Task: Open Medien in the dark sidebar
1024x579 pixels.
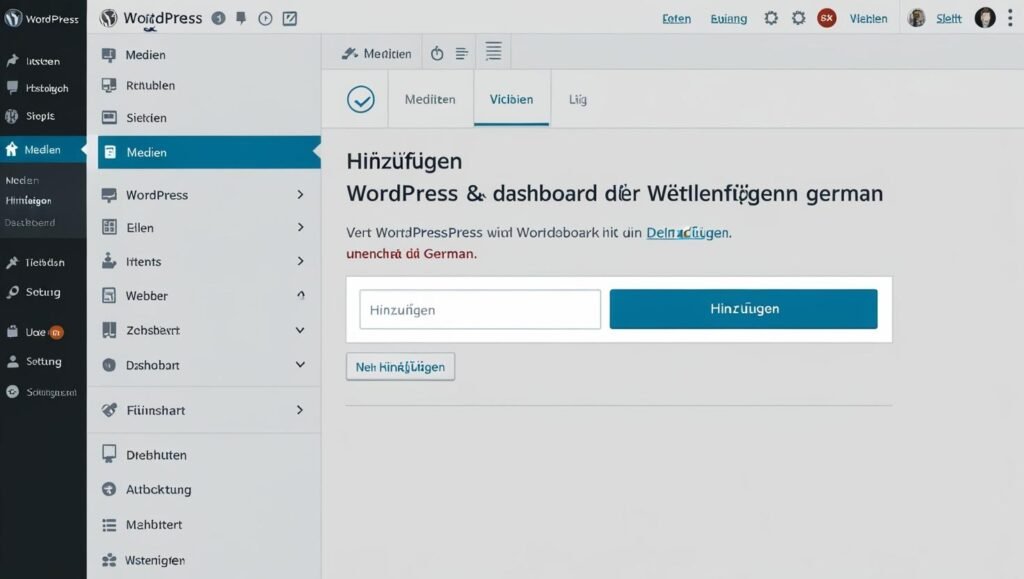Action: click(x=43, y=149)
